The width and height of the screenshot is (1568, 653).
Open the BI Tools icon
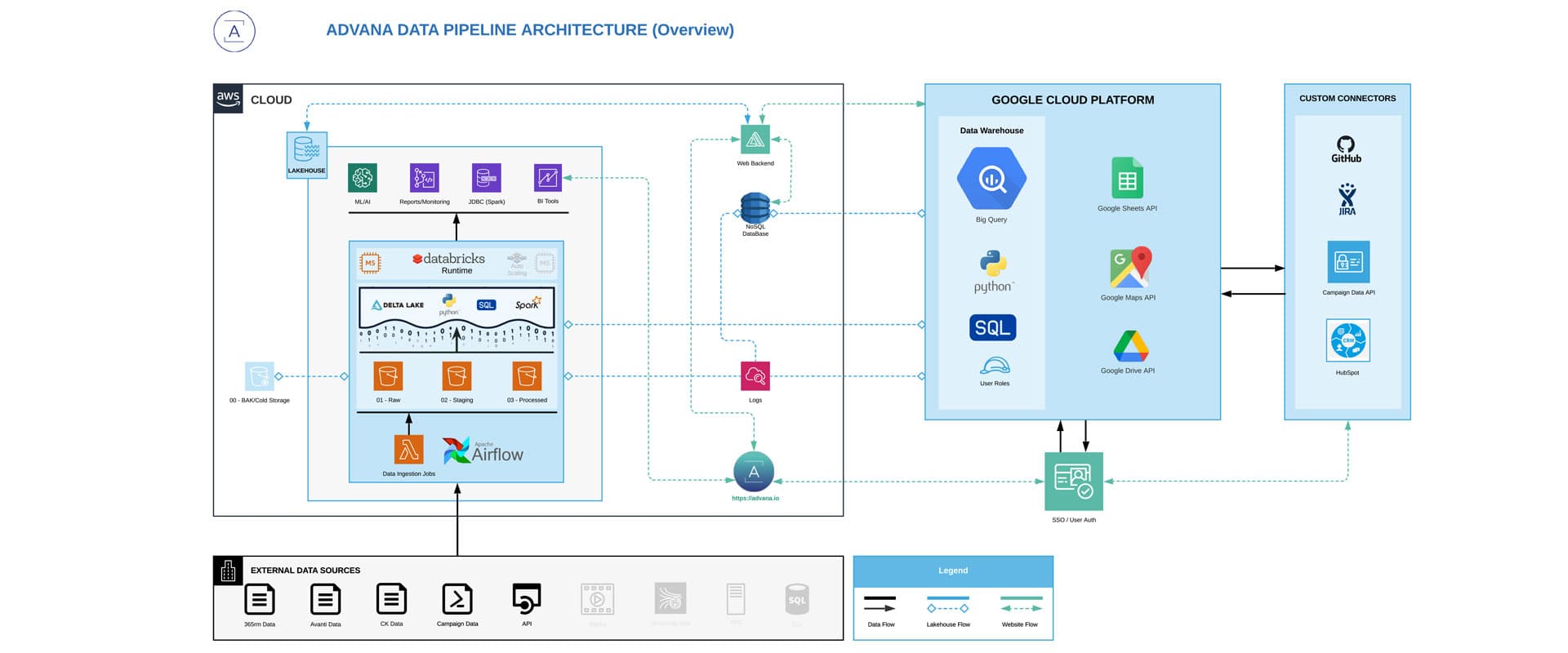[x=547, y=178]
